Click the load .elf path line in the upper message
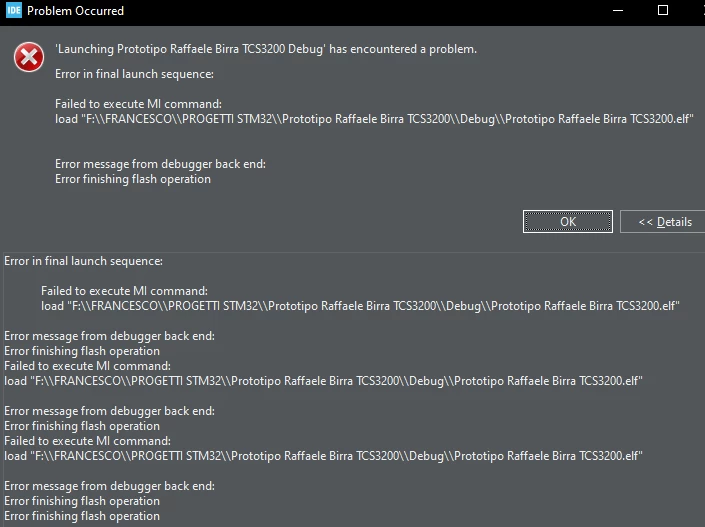The height and width of the screenshot is (527, 705). click(x=374, y=119)
